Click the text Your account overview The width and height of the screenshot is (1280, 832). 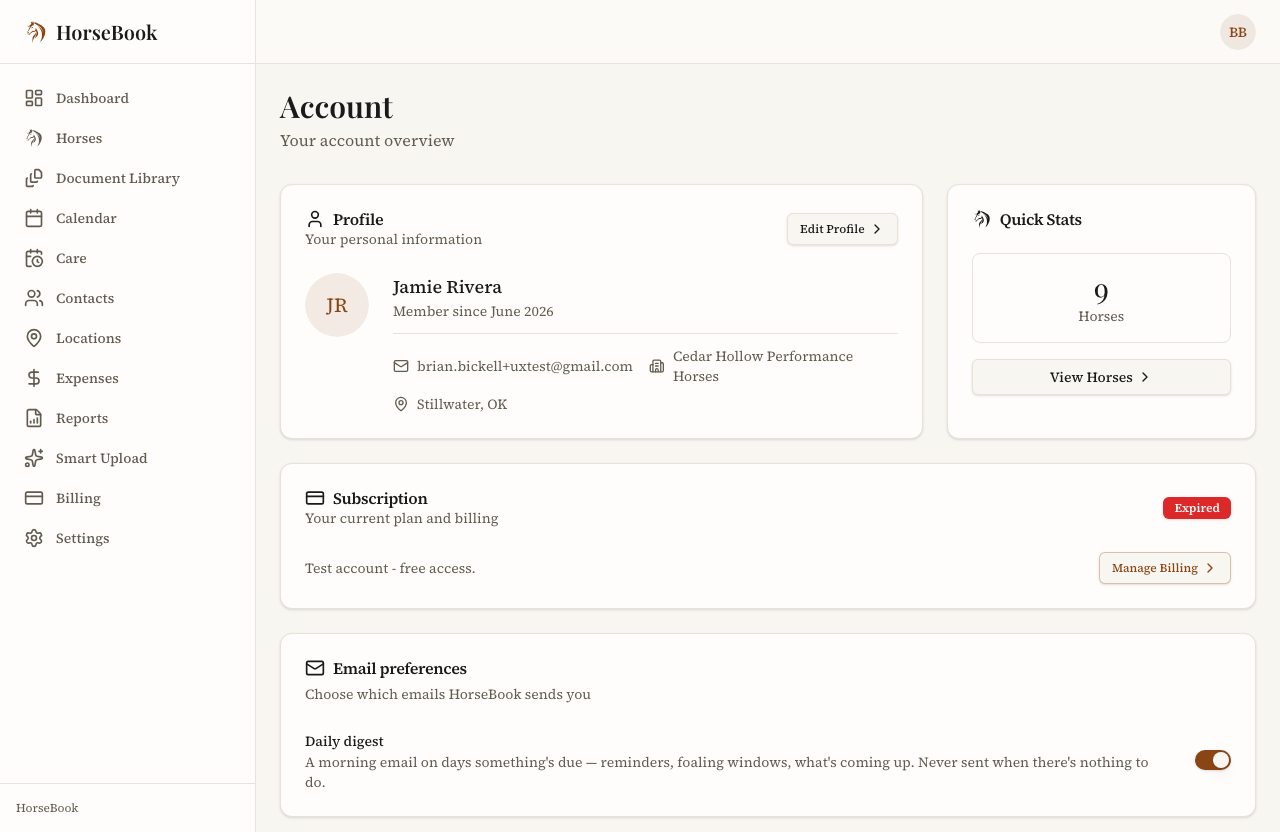[367, 140]
